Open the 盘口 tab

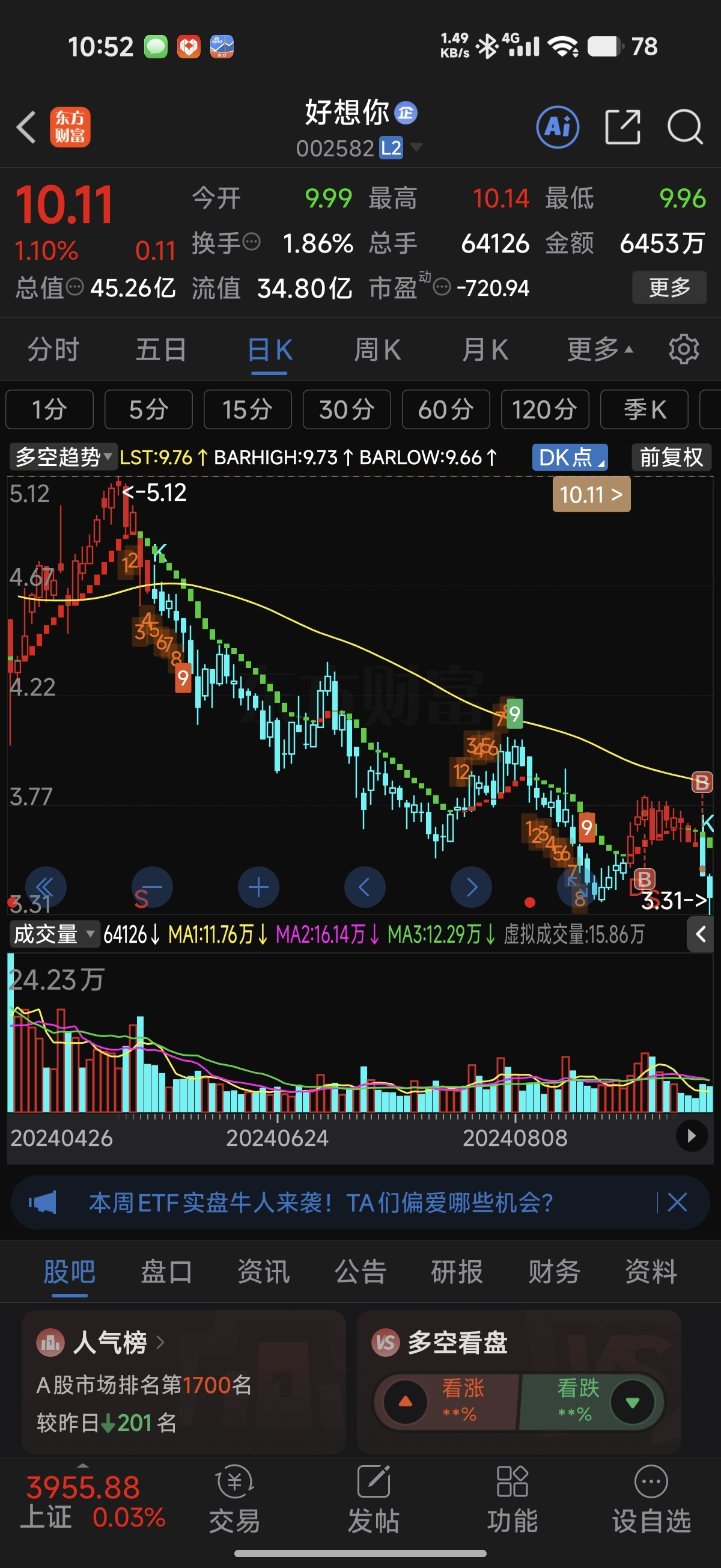pyautogui.click(x=166, y=1272)
